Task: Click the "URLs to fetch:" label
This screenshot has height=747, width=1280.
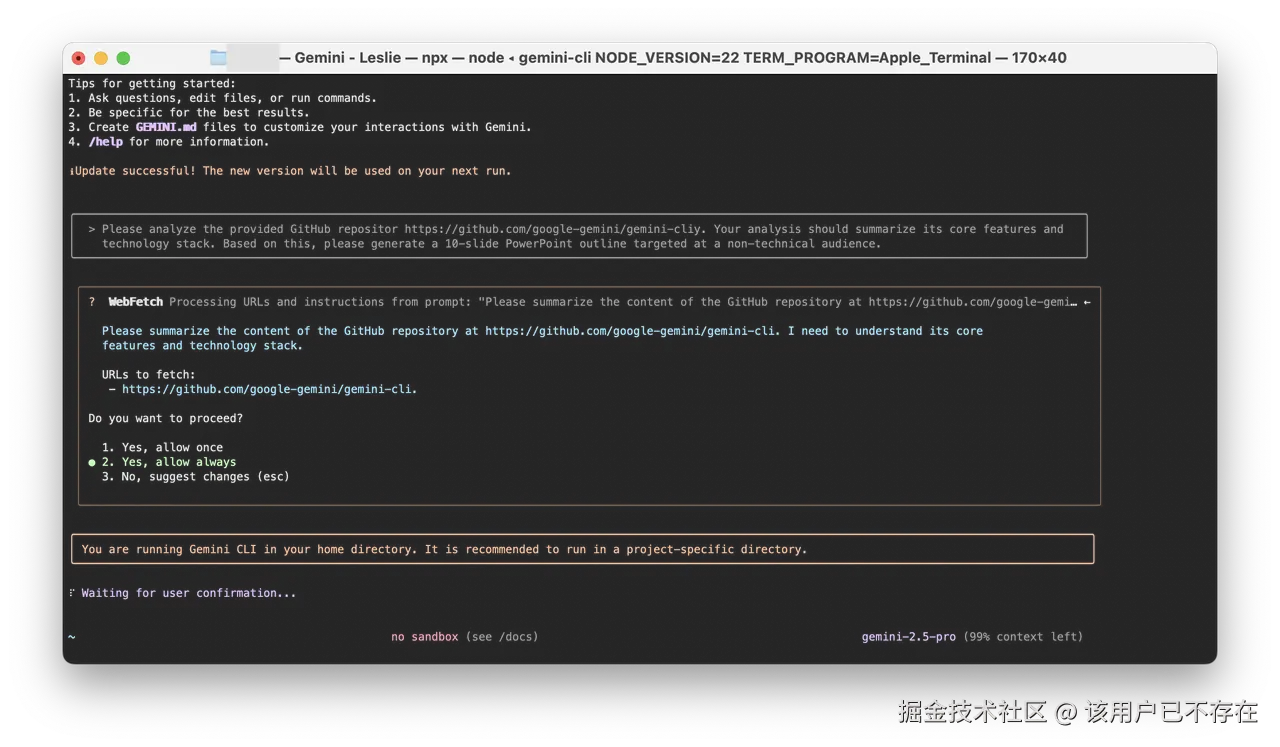Action: (x=149, y=375)
